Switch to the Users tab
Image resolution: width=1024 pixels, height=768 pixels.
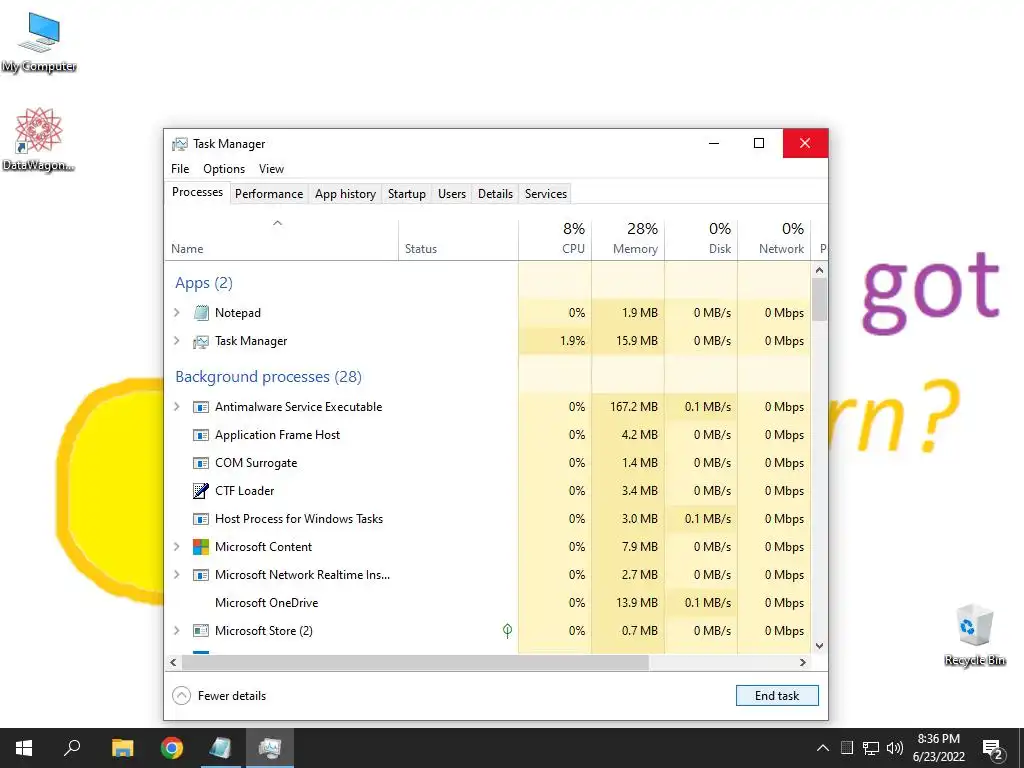[x=452, y=194]
